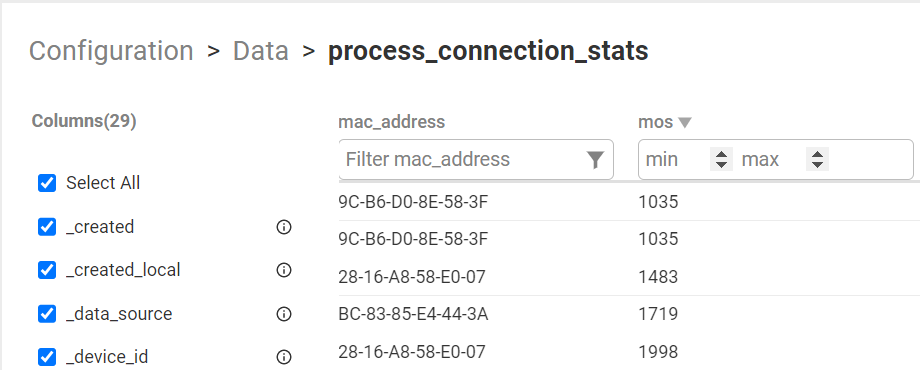Open Configuration in the breadcrumb

click(x=111, y=51)
